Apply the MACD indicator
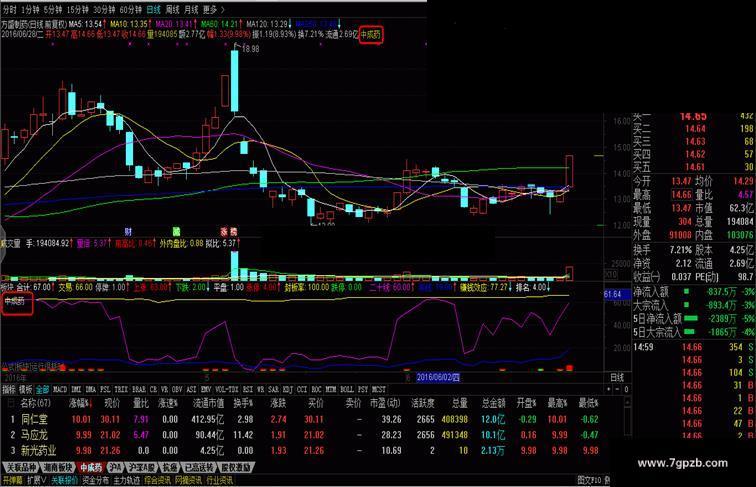Screen dimensions: 756x487 (60, 390)
